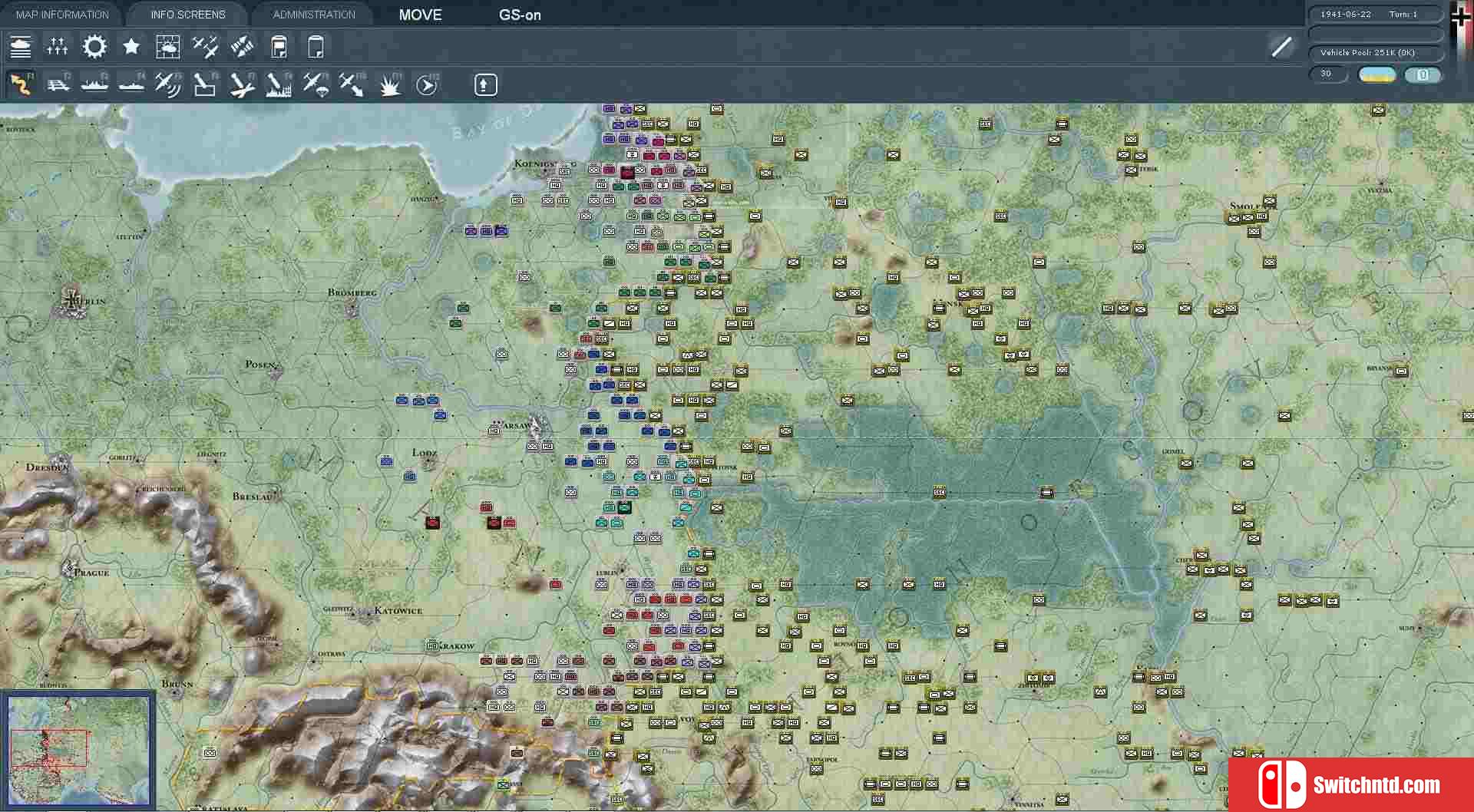Select Rail mode (F2) track icon
This screenshot has height=812, width=1474.
[58, 84]
